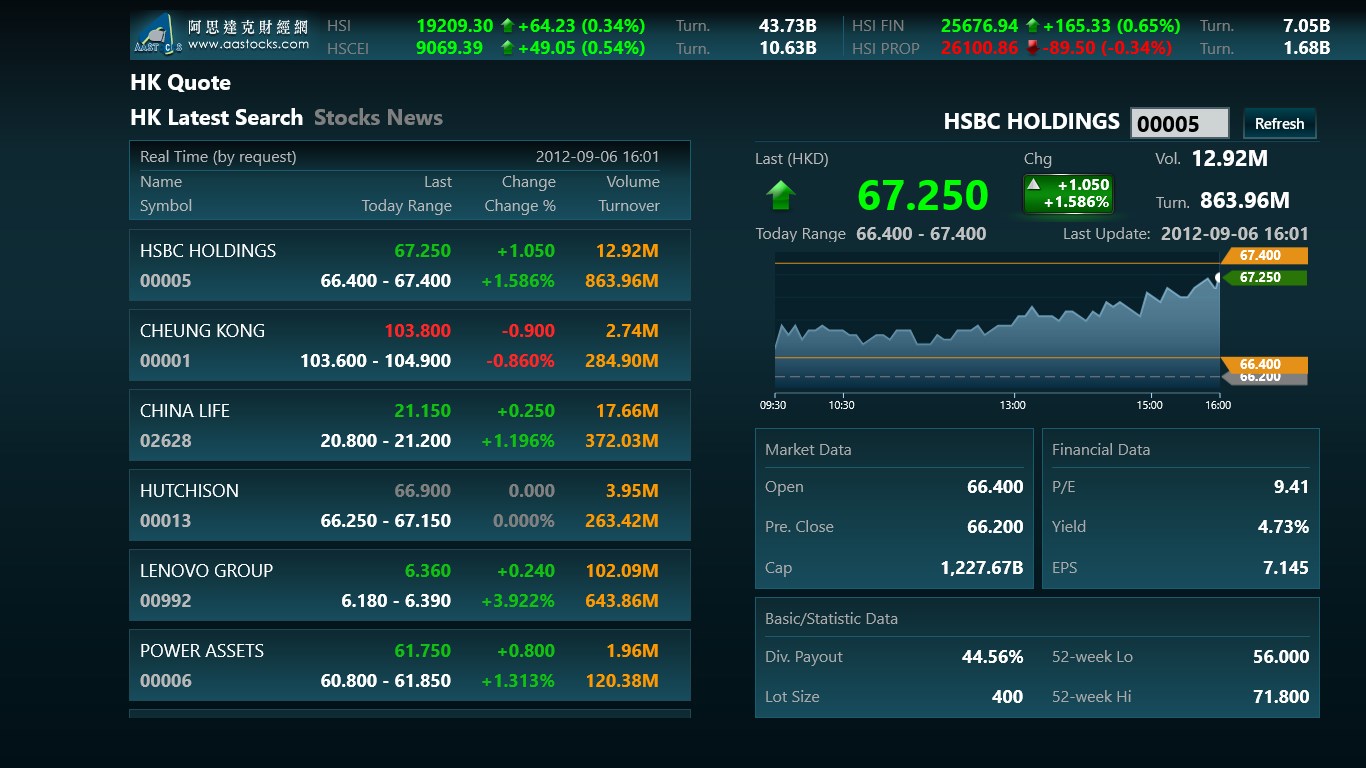Screen dimensions: 1366x768
Task: Select the LENOVO GROUP row
Action: tap(410, 585)
